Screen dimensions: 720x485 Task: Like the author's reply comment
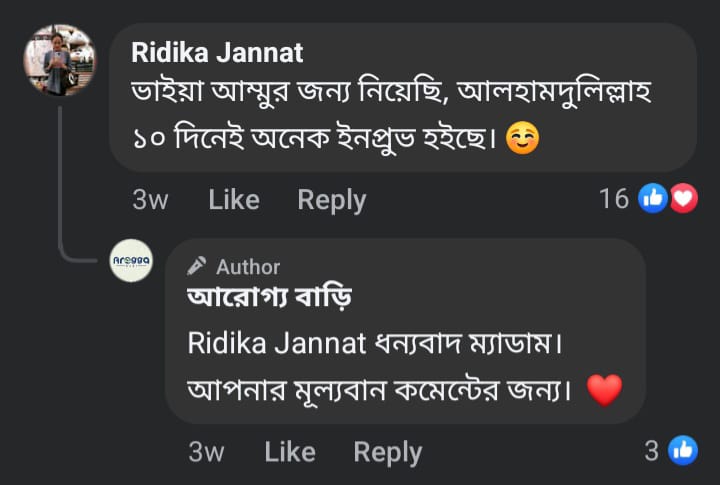click(290, 452)
